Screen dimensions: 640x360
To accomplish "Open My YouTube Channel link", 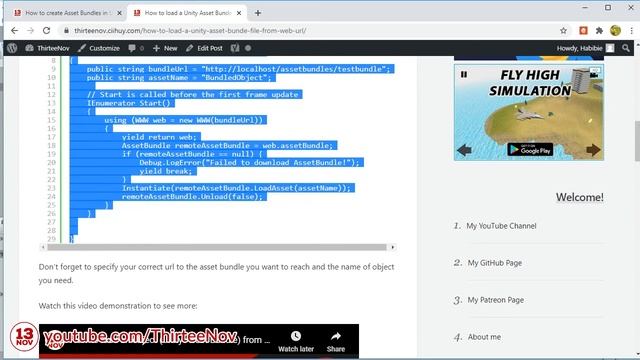I will (501, 226).
